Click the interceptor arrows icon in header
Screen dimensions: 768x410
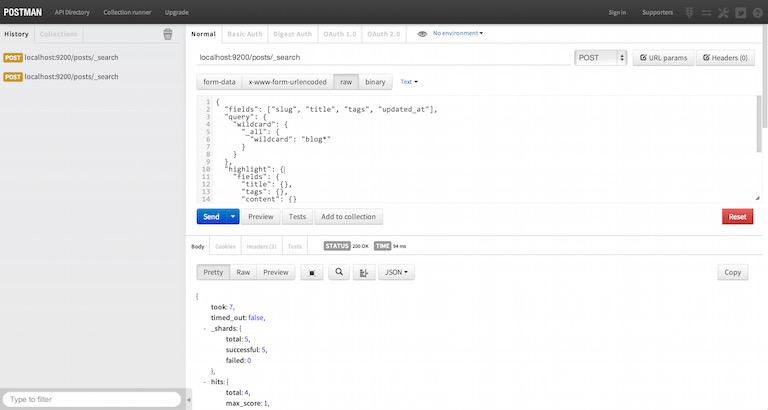[706, 12]
